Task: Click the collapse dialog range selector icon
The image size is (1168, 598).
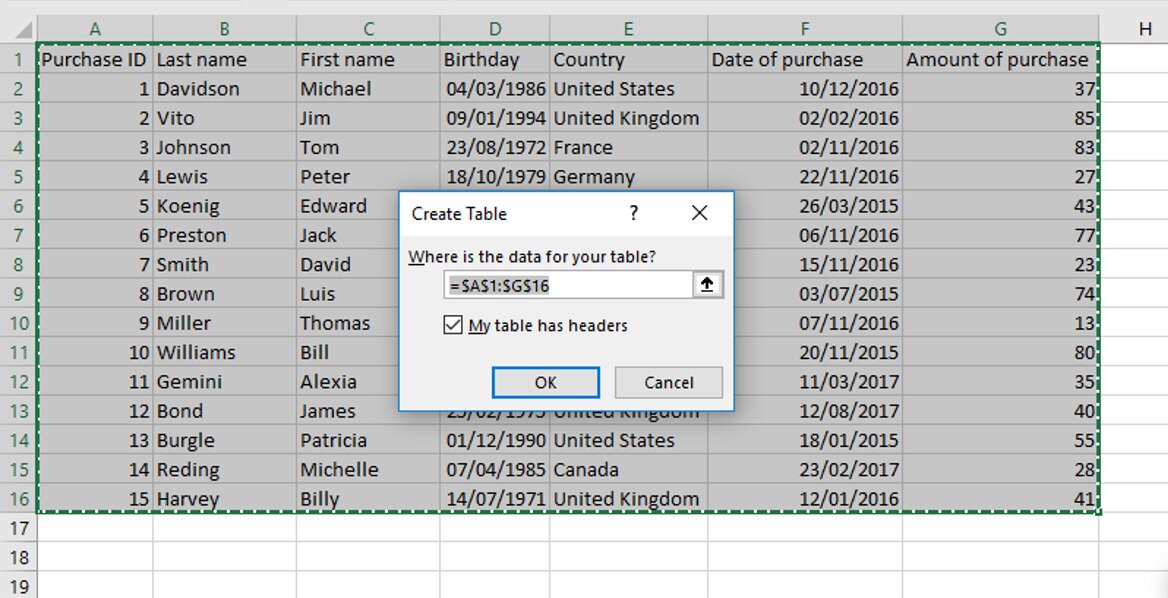Action: click(707, 285)
